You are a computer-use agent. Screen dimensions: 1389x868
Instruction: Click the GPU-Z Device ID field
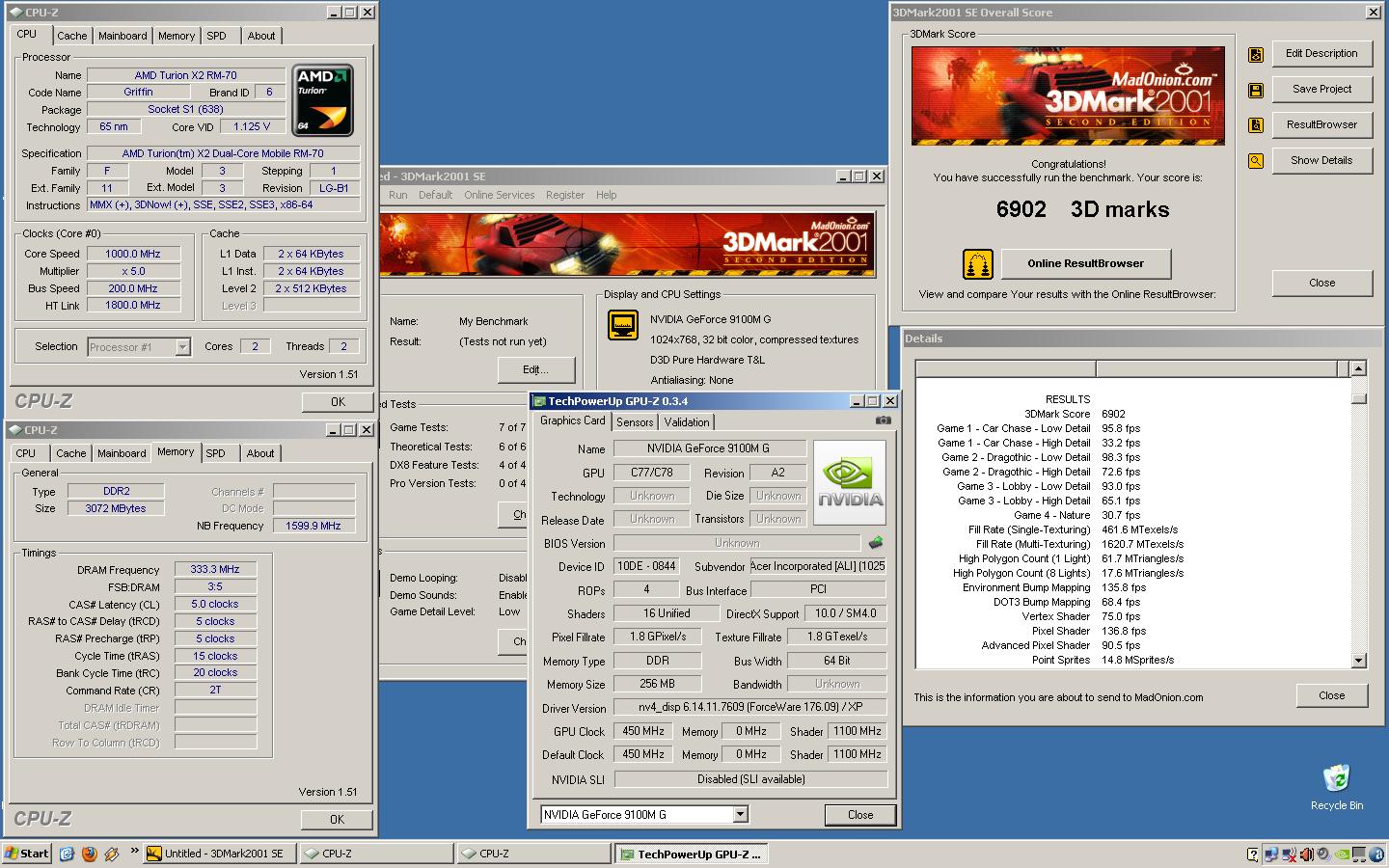tap(646, 566)
